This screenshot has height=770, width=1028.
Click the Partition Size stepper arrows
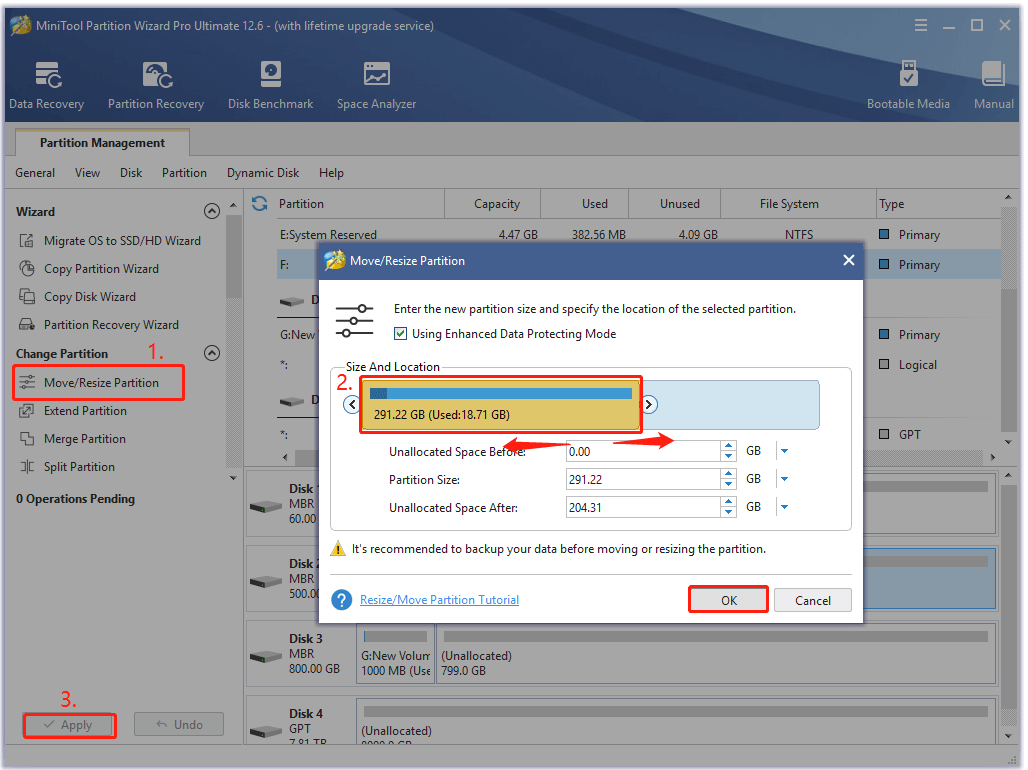pos(728,479)
